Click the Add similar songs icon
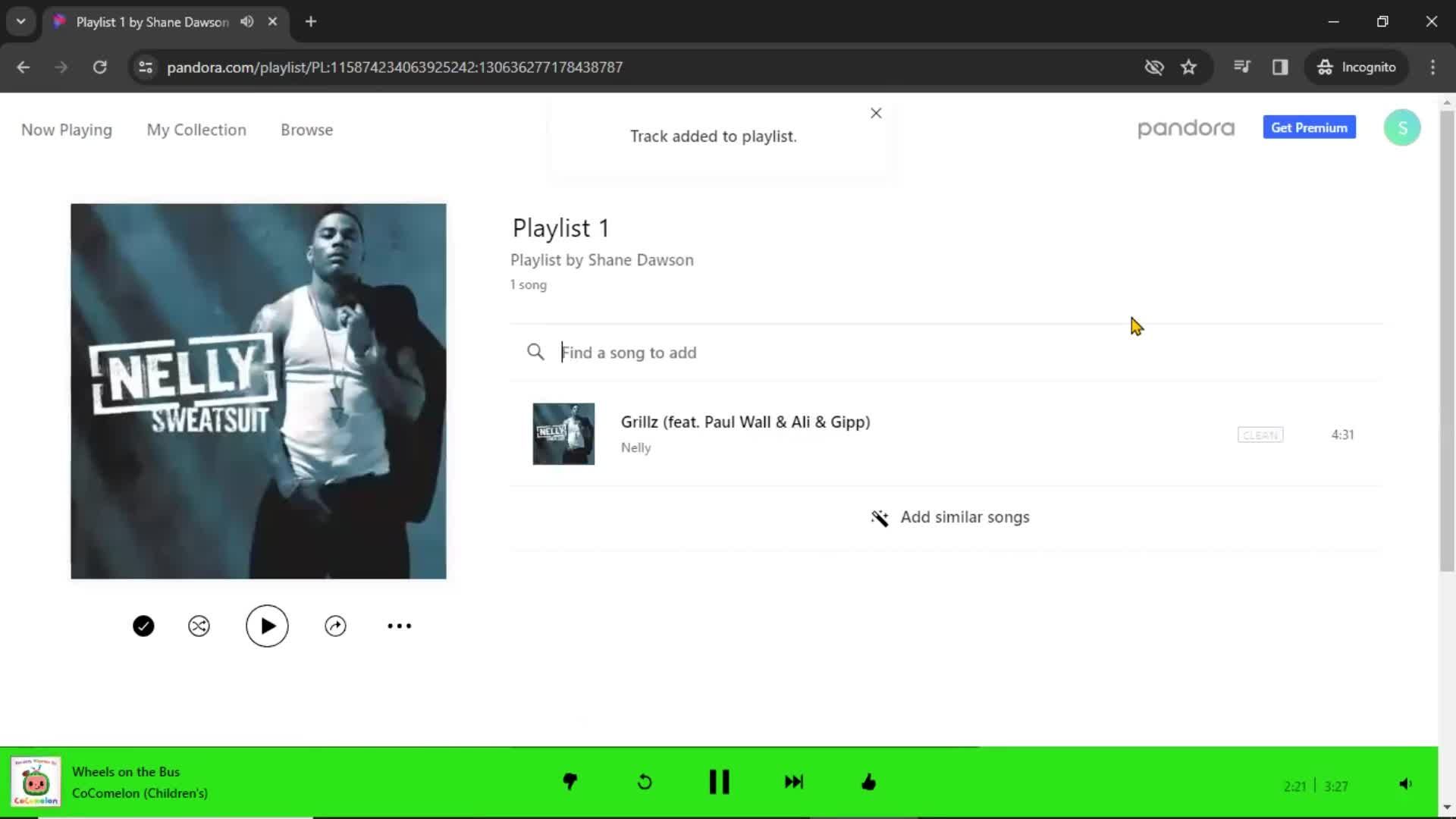1456x819 pixels. [x=879, y=517]
